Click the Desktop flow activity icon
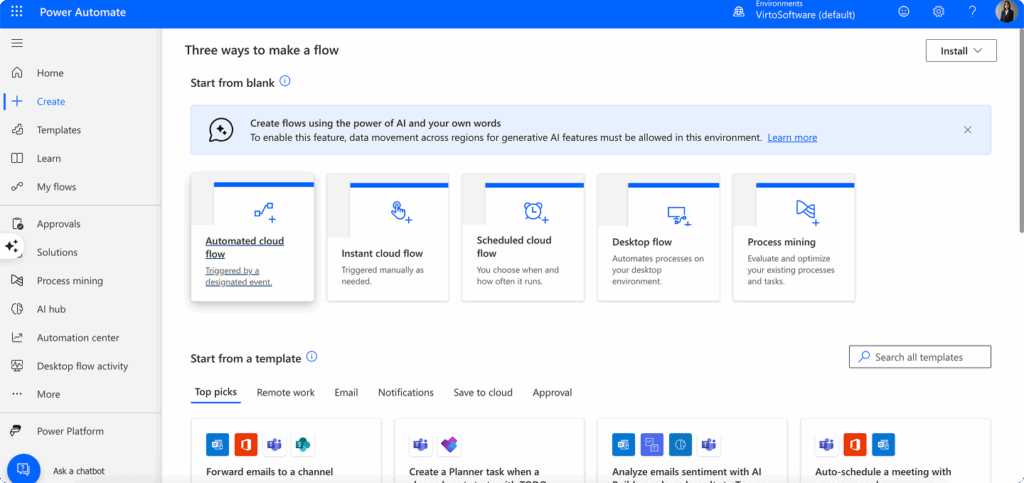Viewport: 1024px width, 483px height. tap(17, 366)
